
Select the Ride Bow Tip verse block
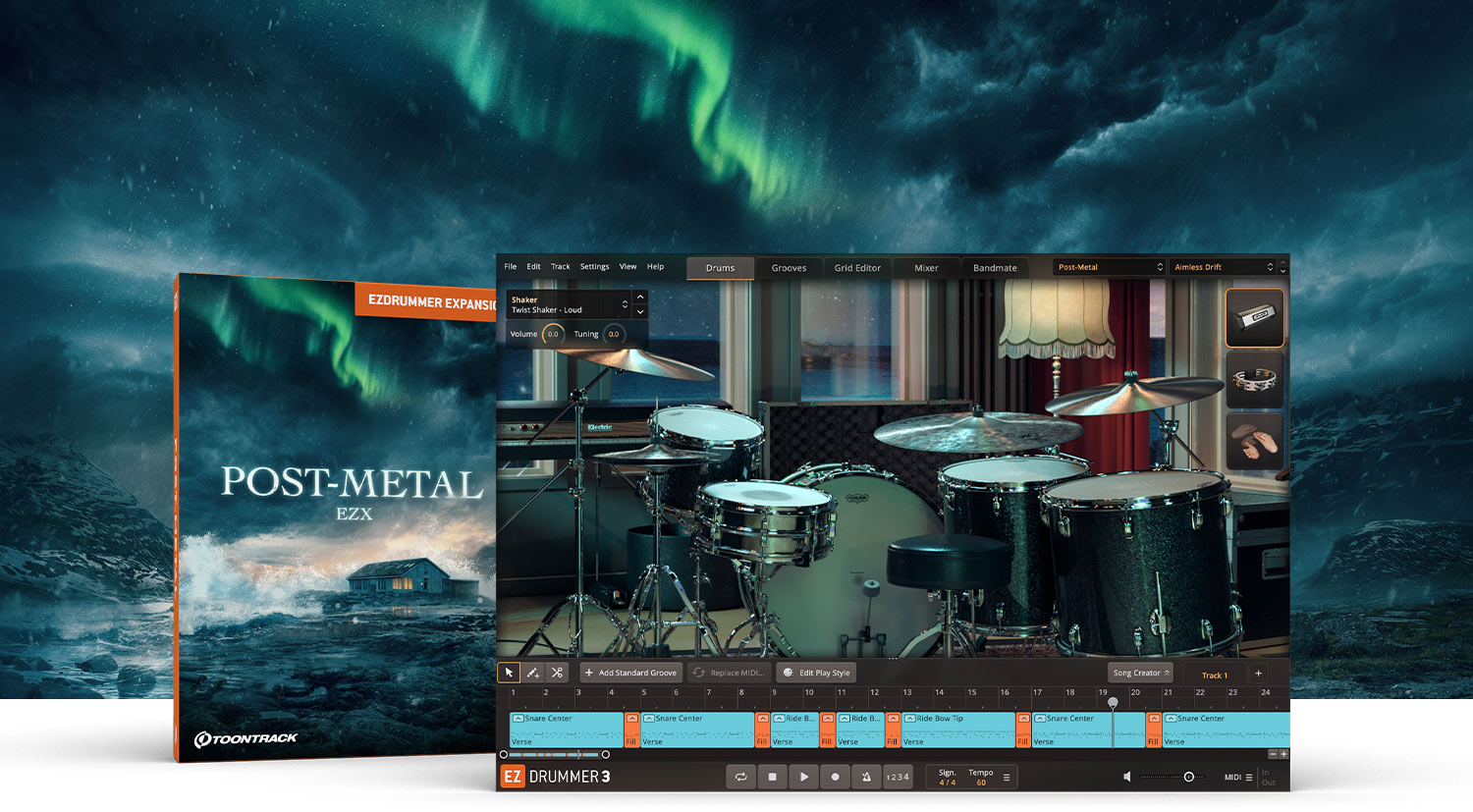[x=958, y=730]
